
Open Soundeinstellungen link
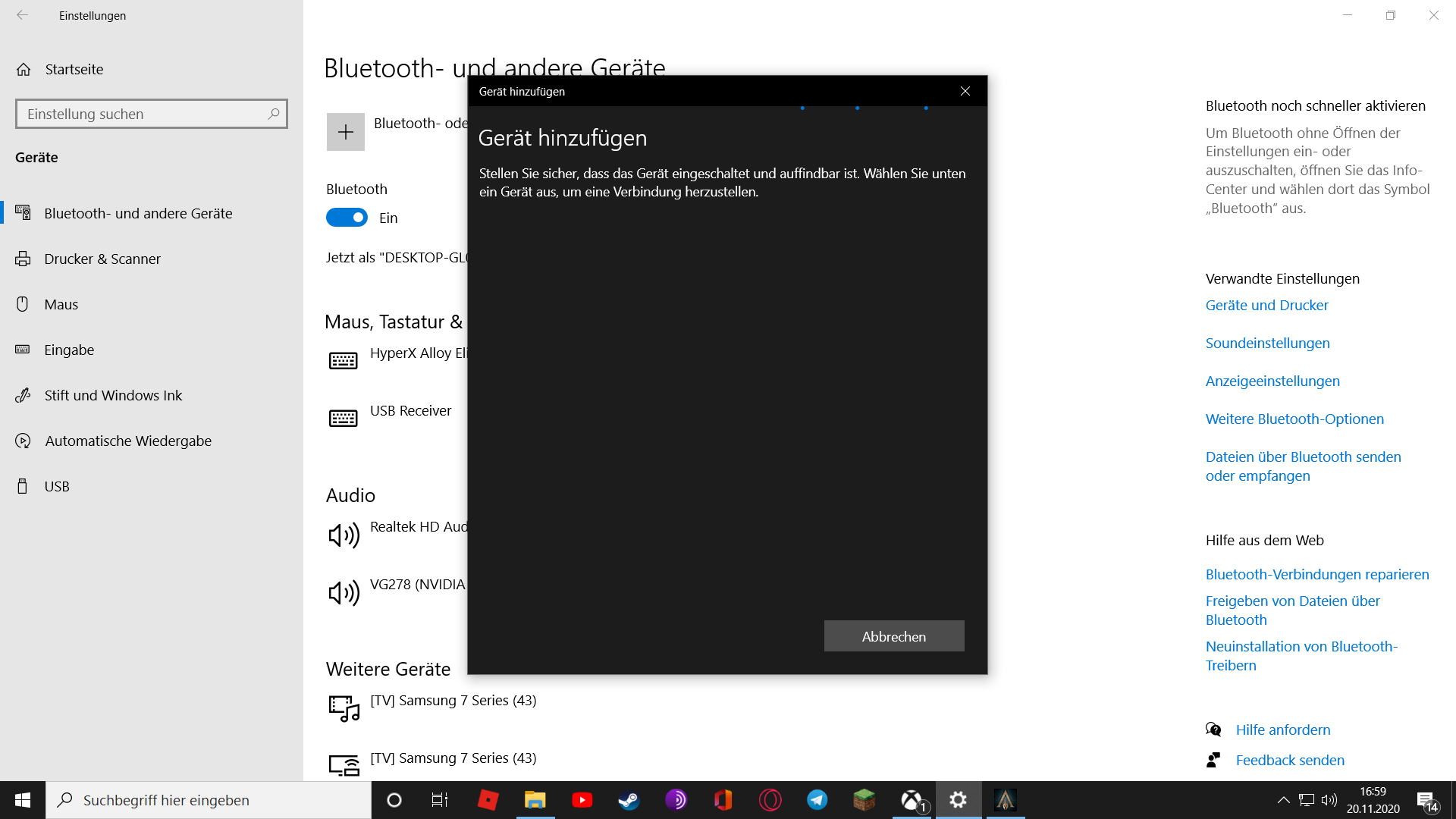(x=1267, y=343)
